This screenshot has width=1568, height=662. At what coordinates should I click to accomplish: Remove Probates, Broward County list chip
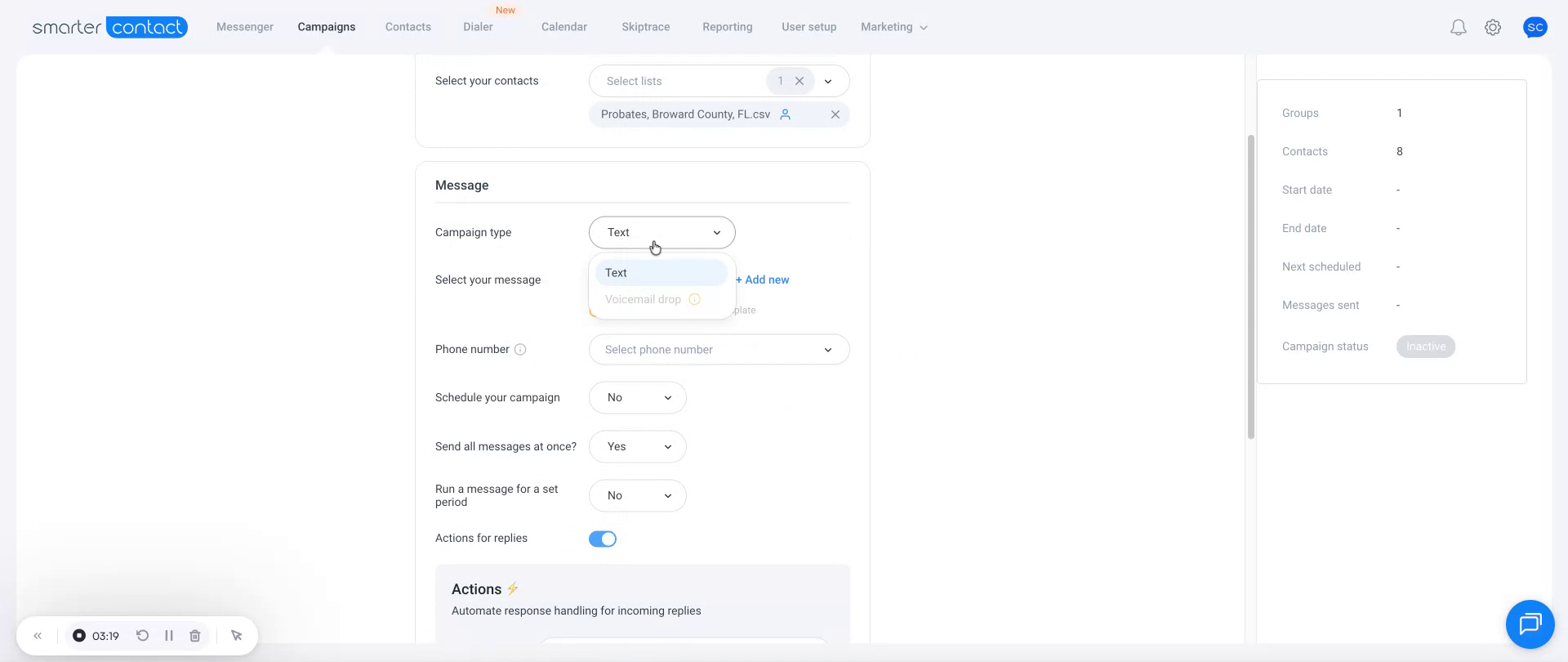835,114
